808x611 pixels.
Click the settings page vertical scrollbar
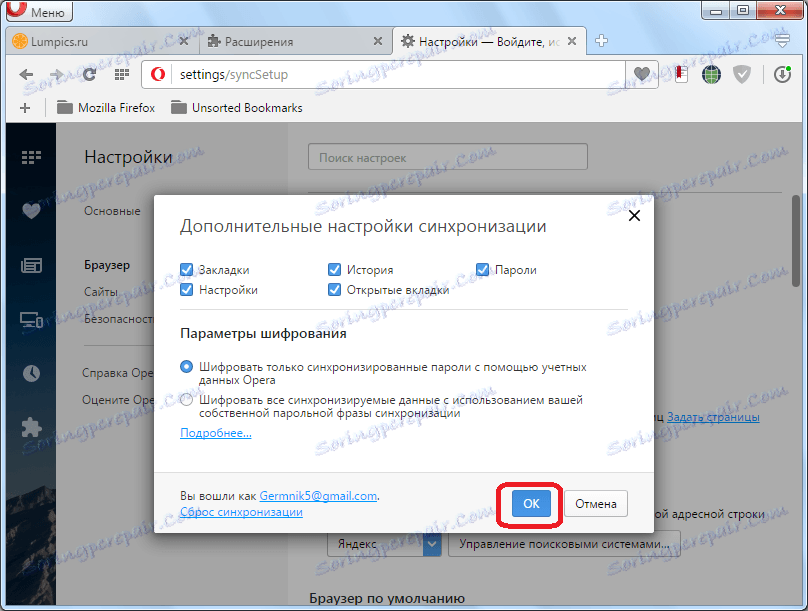[x=796, y=241]
